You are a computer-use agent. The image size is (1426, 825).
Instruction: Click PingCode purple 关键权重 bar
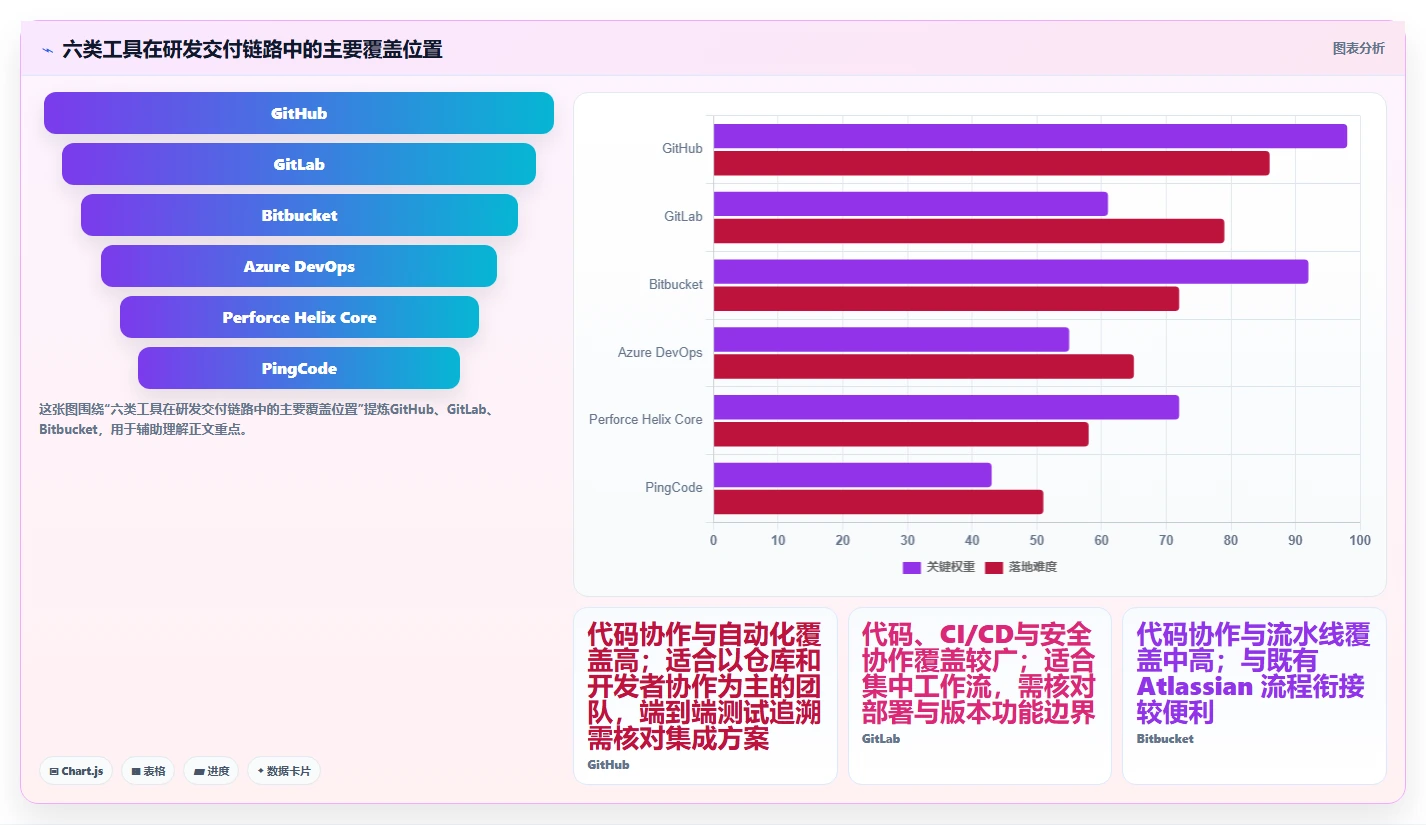[x=852, y=475]
